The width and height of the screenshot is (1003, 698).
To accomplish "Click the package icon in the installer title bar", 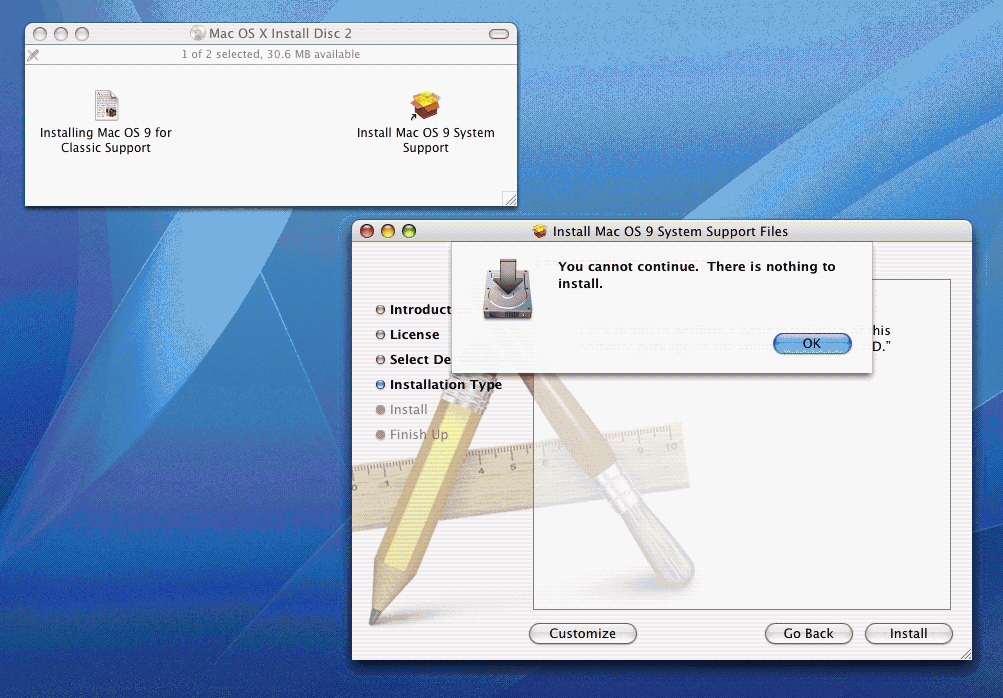I will (540, 231).
